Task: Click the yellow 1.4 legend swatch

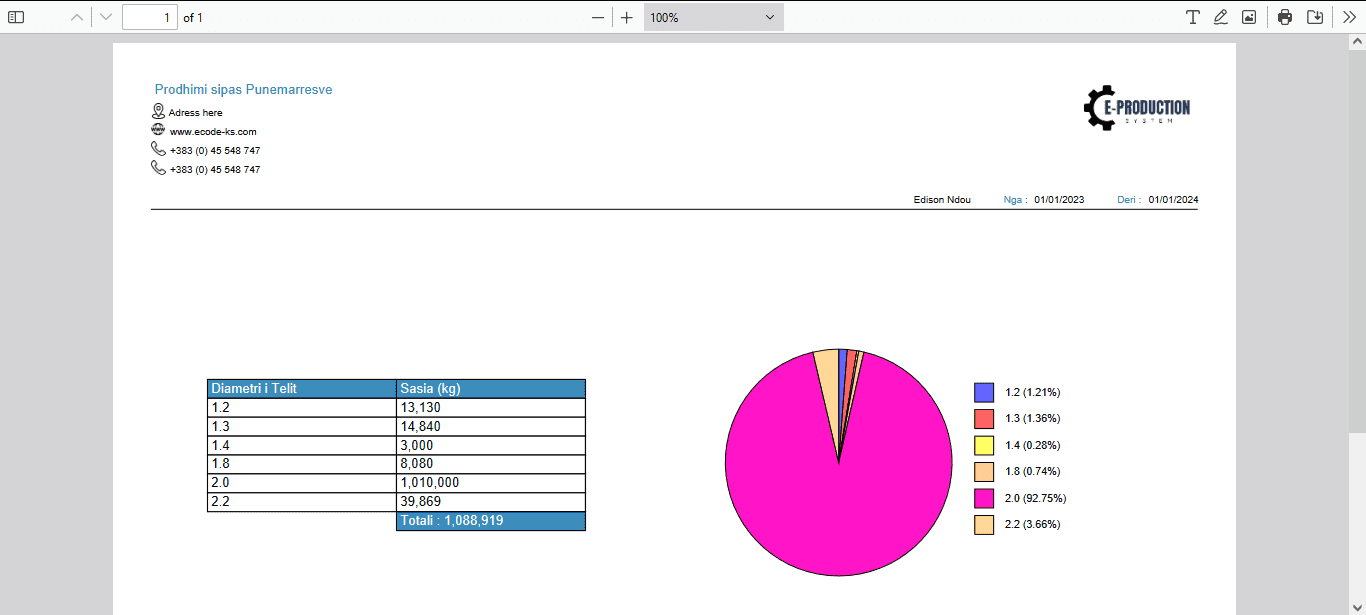Action: click(983, 445)
